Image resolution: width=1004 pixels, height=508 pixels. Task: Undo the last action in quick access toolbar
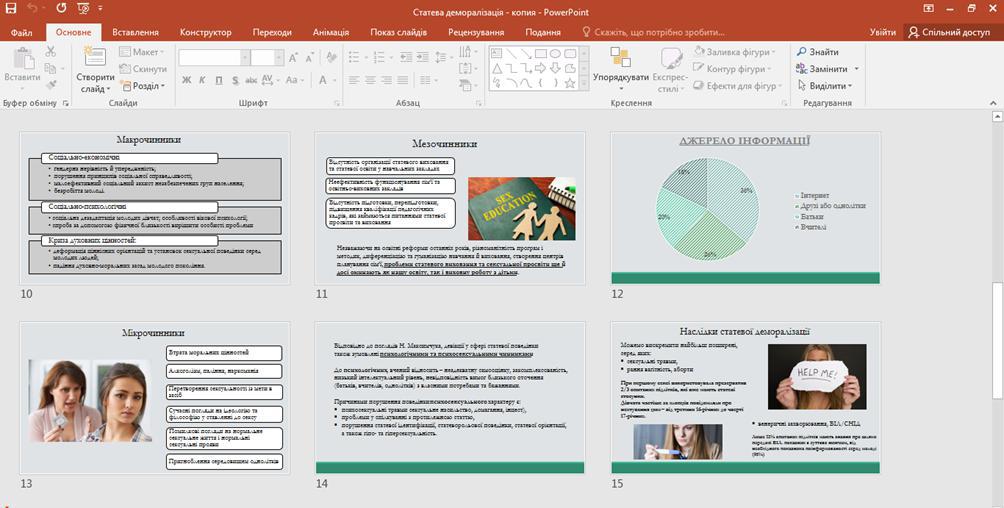(33, 9)
